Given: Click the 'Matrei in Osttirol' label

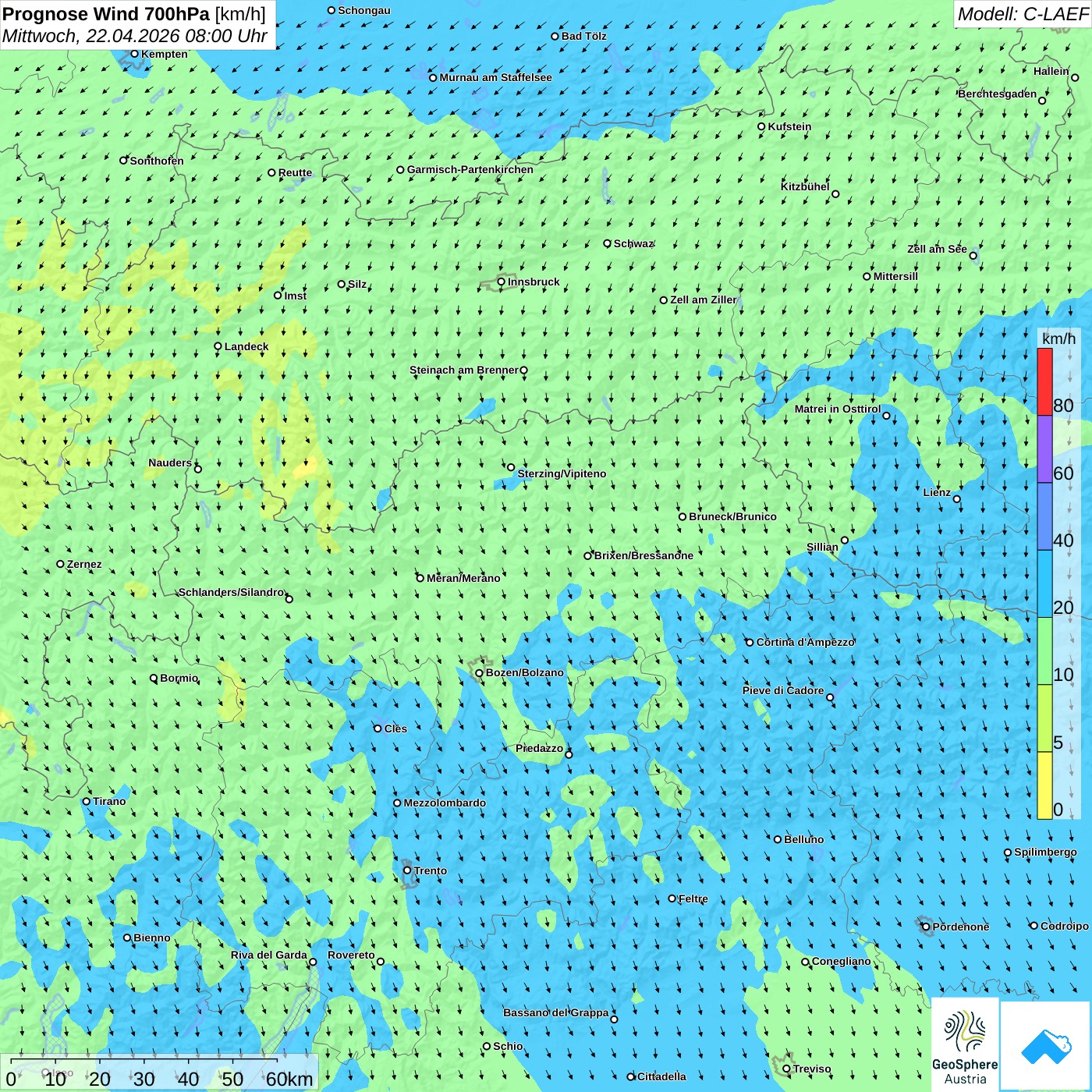Looking at the screenshot, I should (838, 409).
